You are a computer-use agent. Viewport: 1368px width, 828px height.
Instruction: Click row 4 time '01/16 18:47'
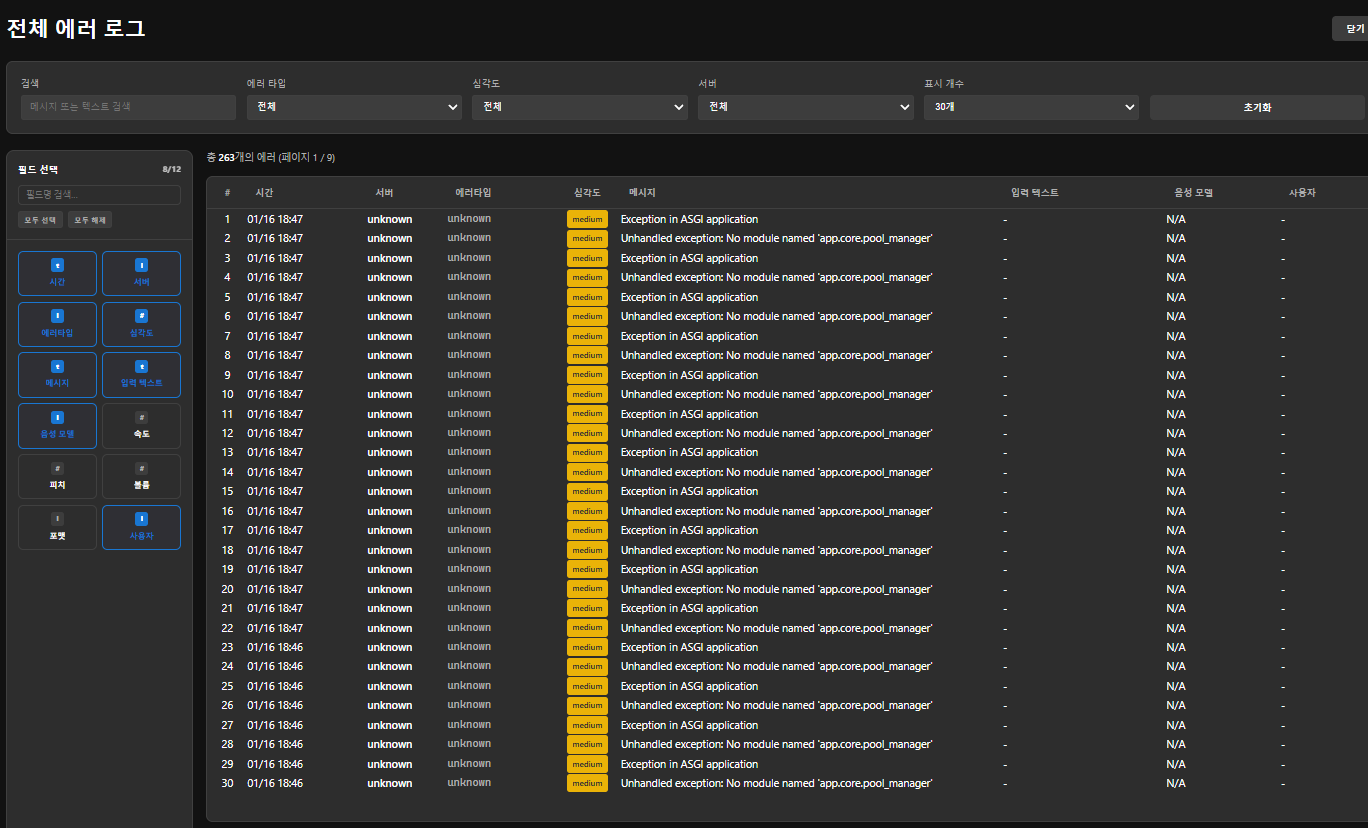pyautogui.click(x=275, y=277)
